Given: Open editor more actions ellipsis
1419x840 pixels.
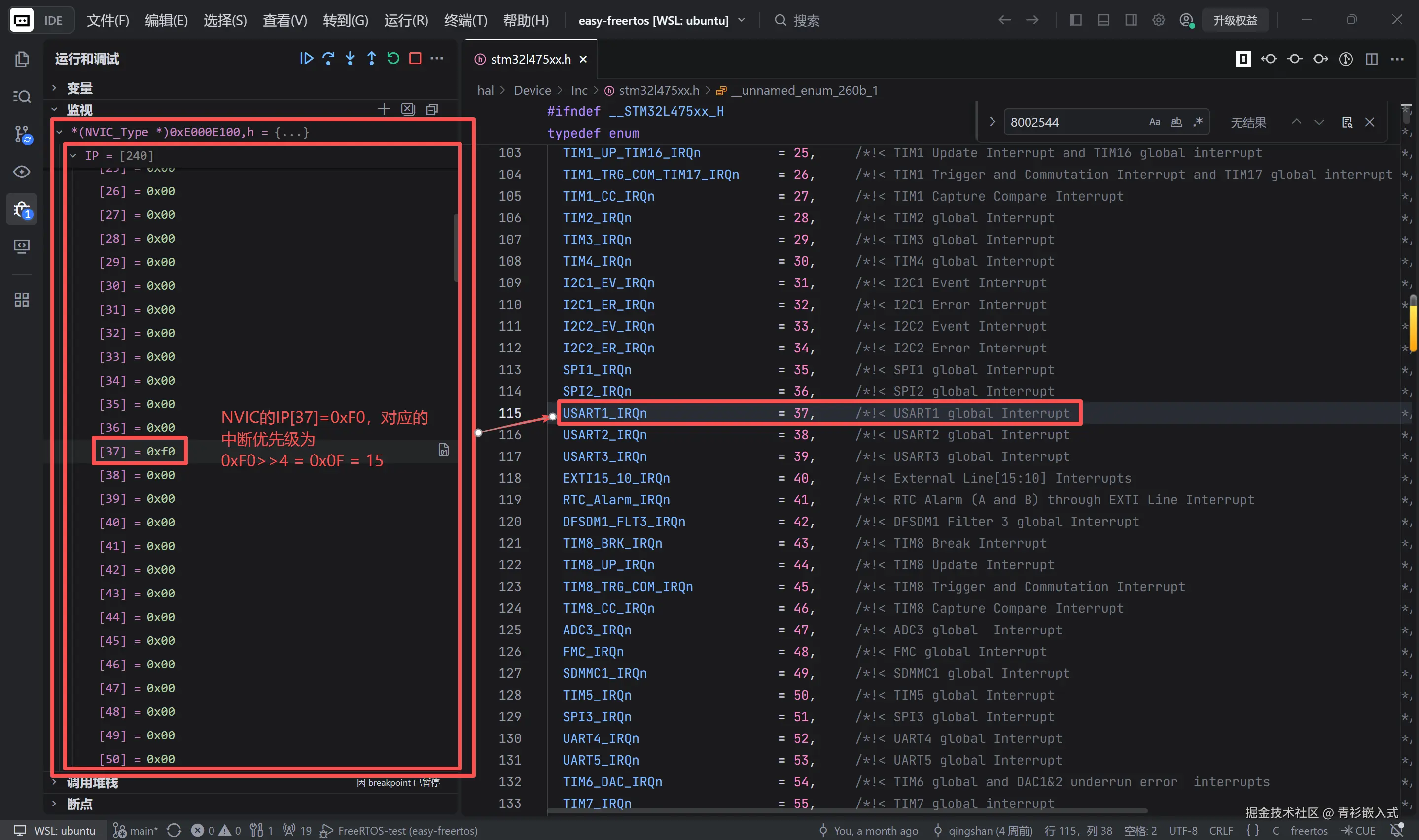Looking at the screenshot, I should pyautogui.click(x=1397, y=59).
